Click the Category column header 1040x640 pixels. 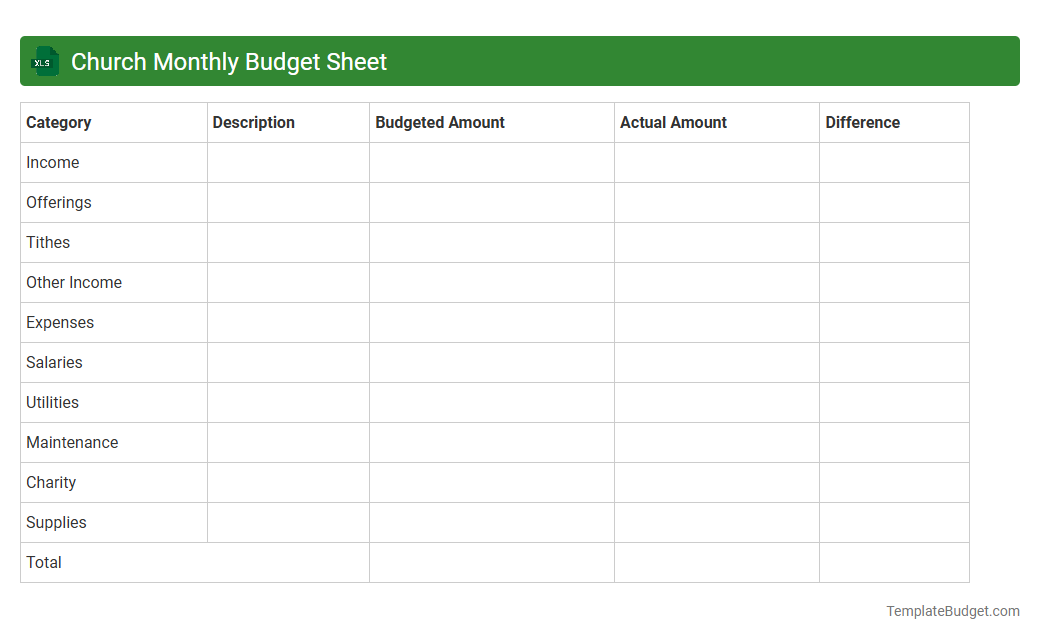click(59, 122)
